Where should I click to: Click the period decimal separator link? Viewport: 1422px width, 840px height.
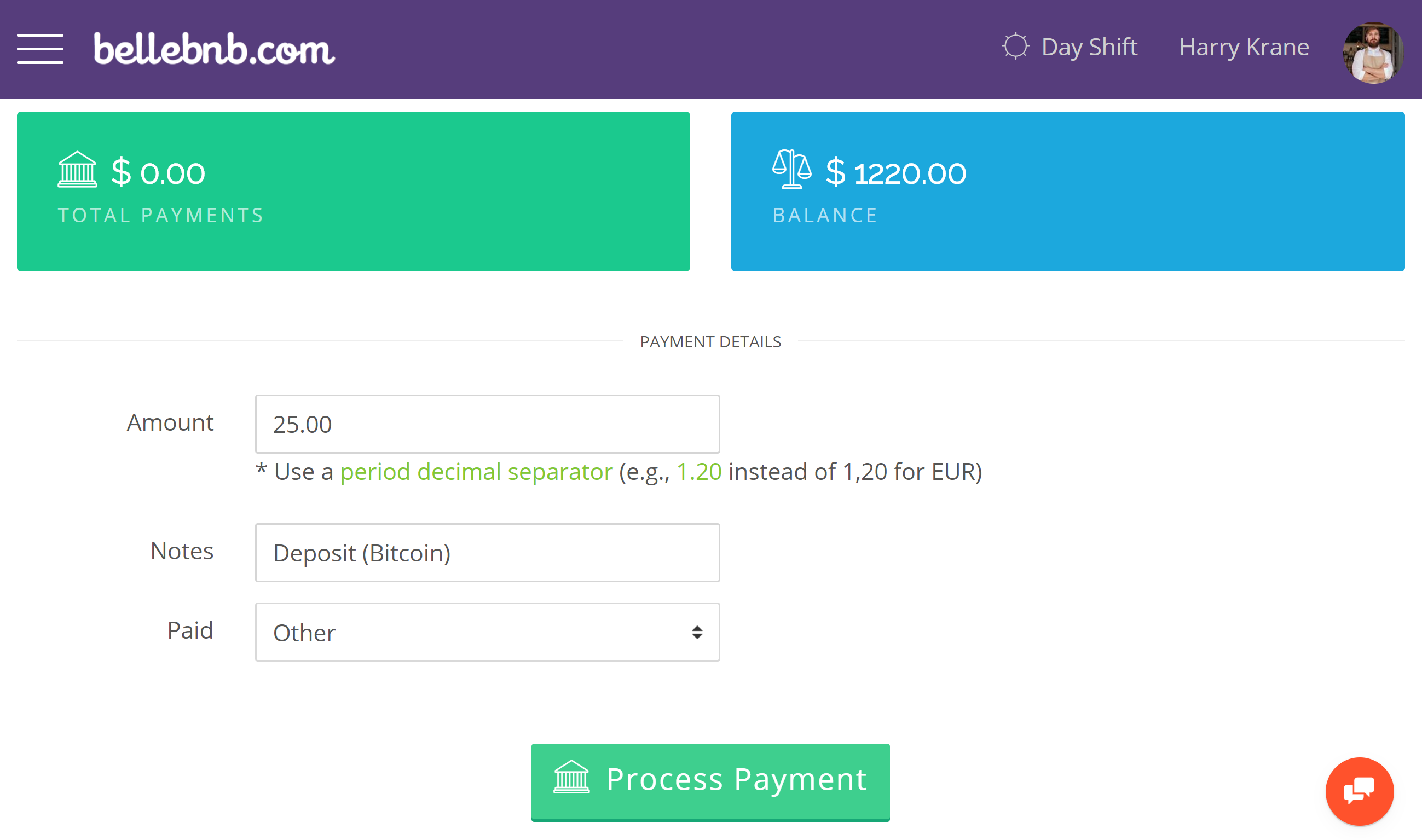[476, 471]
